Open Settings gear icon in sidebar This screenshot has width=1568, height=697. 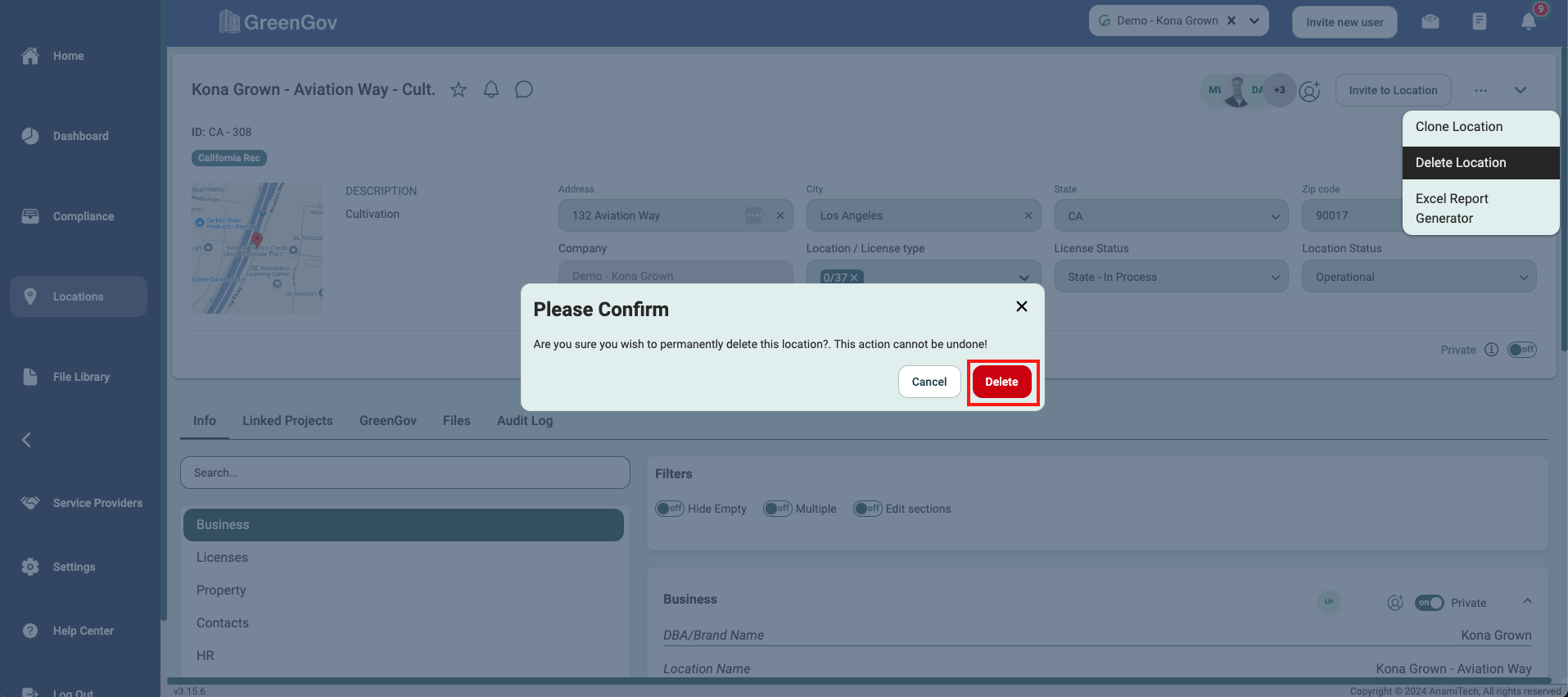[x=30, y=567]
